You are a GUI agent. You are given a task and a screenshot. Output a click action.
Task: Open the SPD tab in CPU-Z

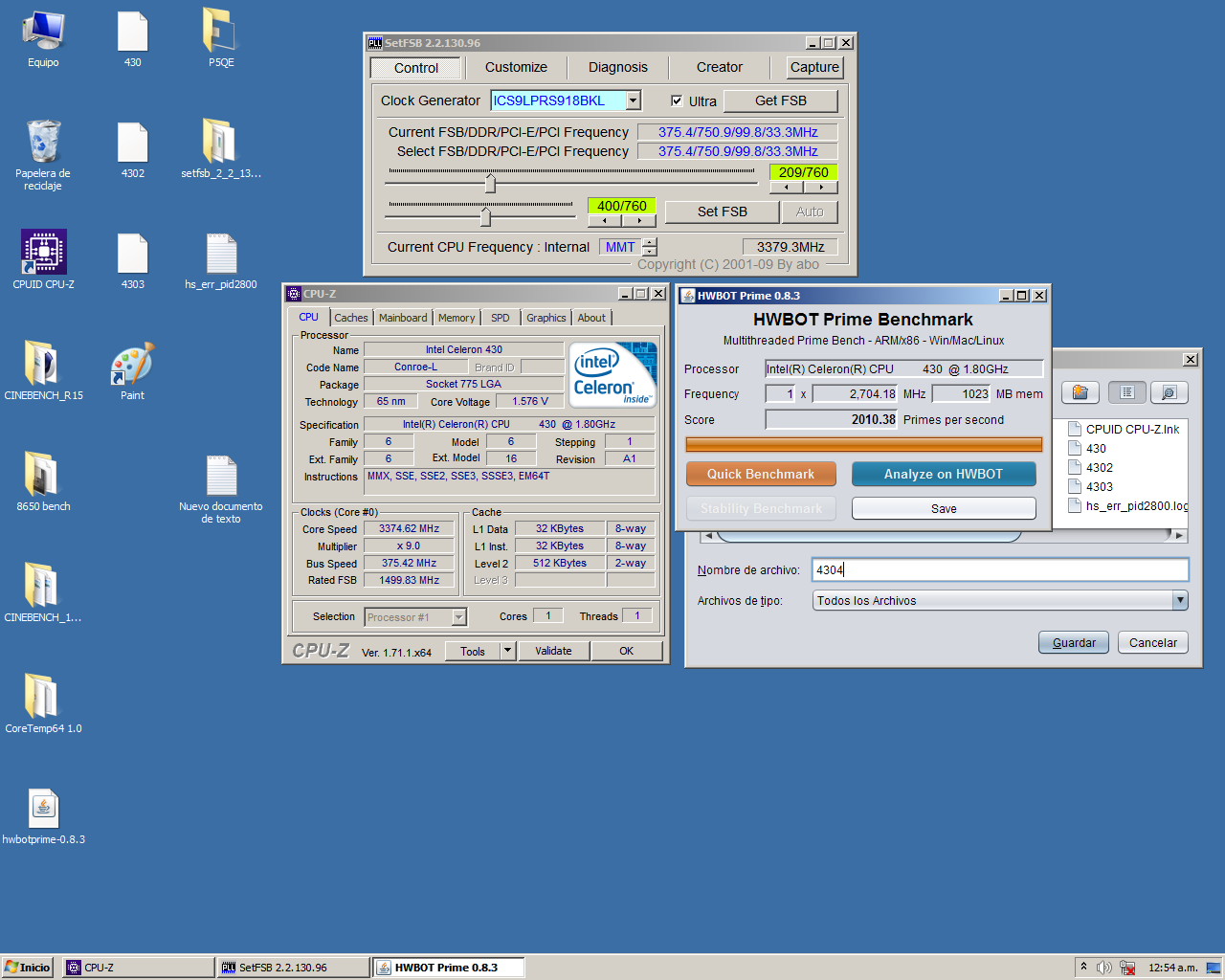501,318
